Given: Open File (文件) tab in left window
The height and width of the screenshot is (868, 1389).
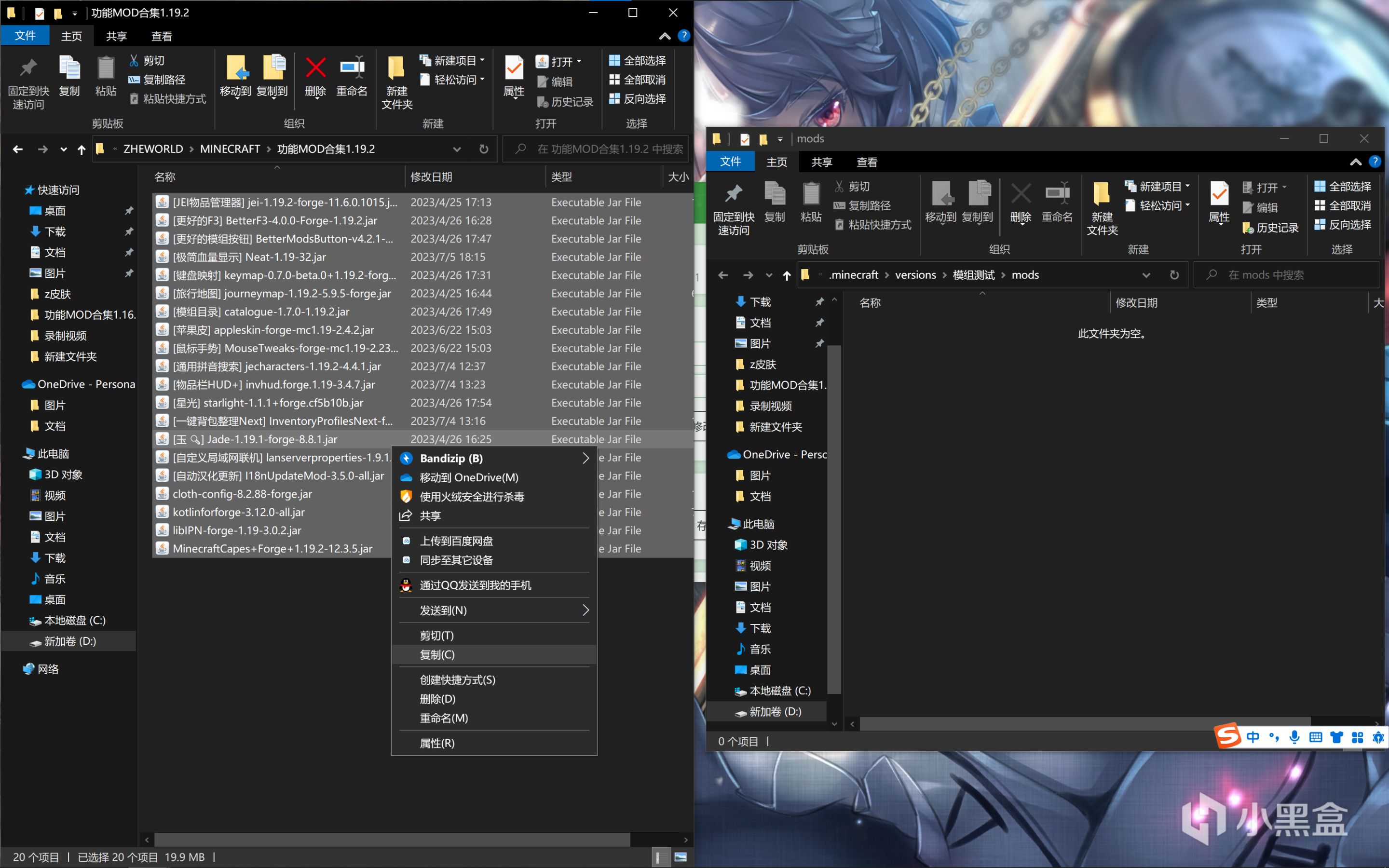Looking at the screenshot, I should tap(25, 36).
